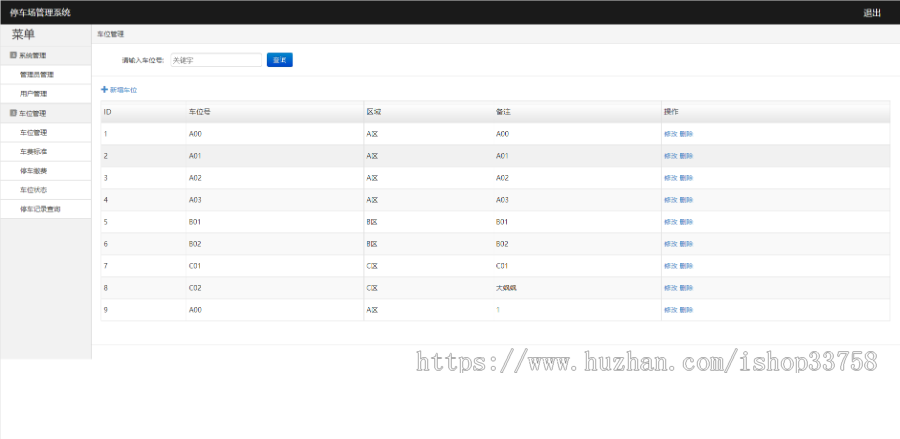The image size is (900, 439).
Task: Open the 用户管理 menu item
Action: [45, 94]
